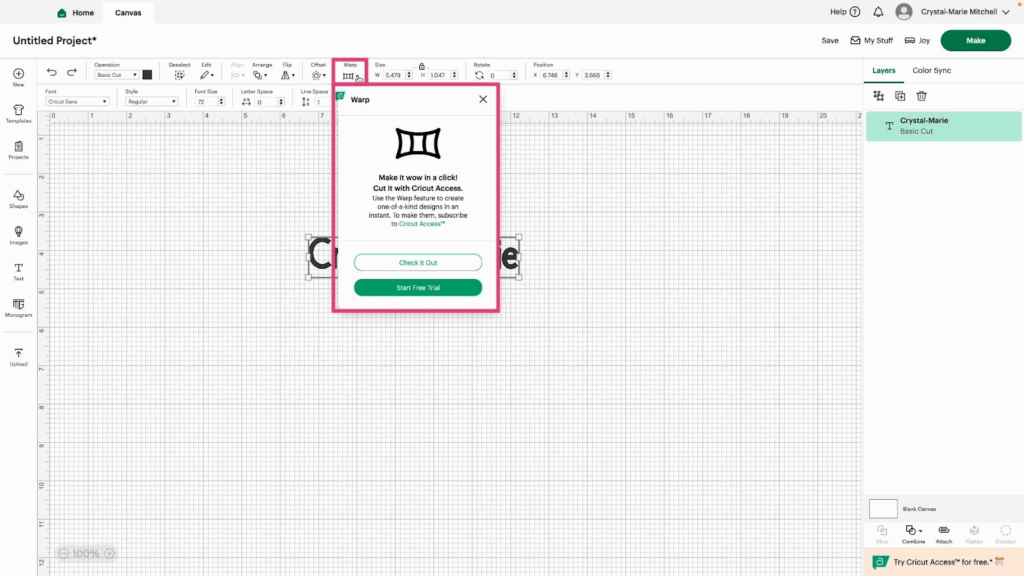Image resolution: width=1024 pixels, height=576 pixels.
Task: Toggle the size aspect-ratio lock
Action: coord(422,67)
